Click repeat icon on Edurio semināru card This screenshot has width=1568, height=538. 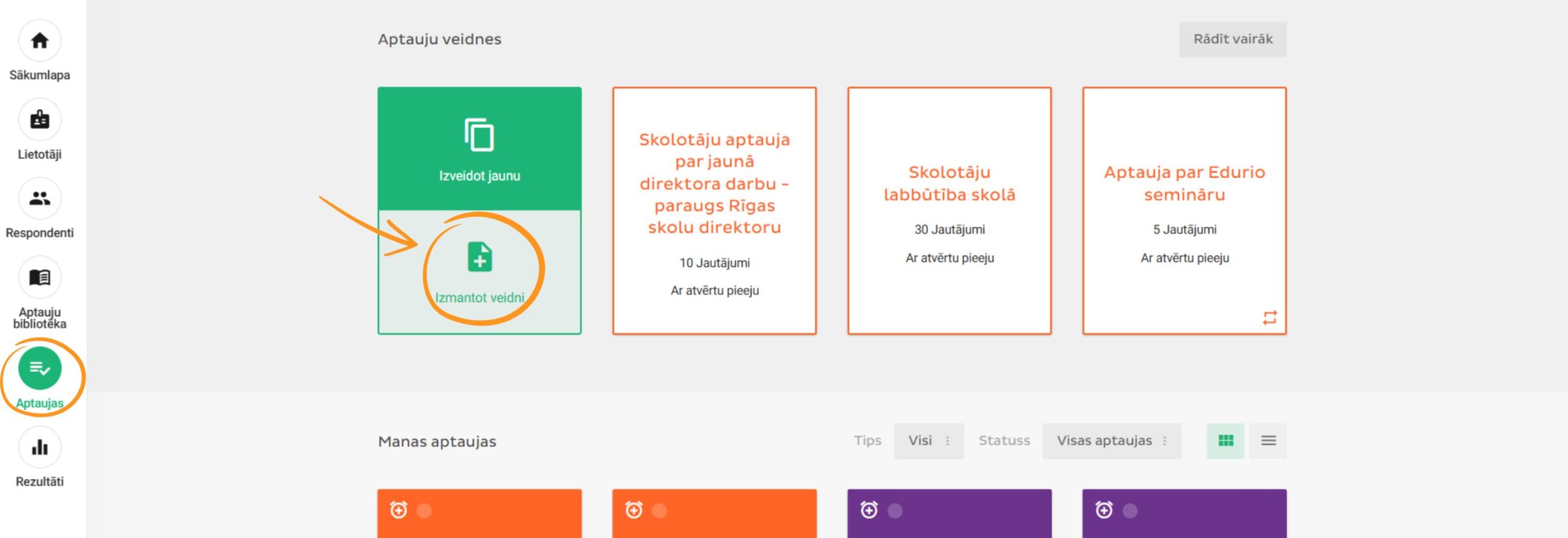click(x=1270, y=317)
